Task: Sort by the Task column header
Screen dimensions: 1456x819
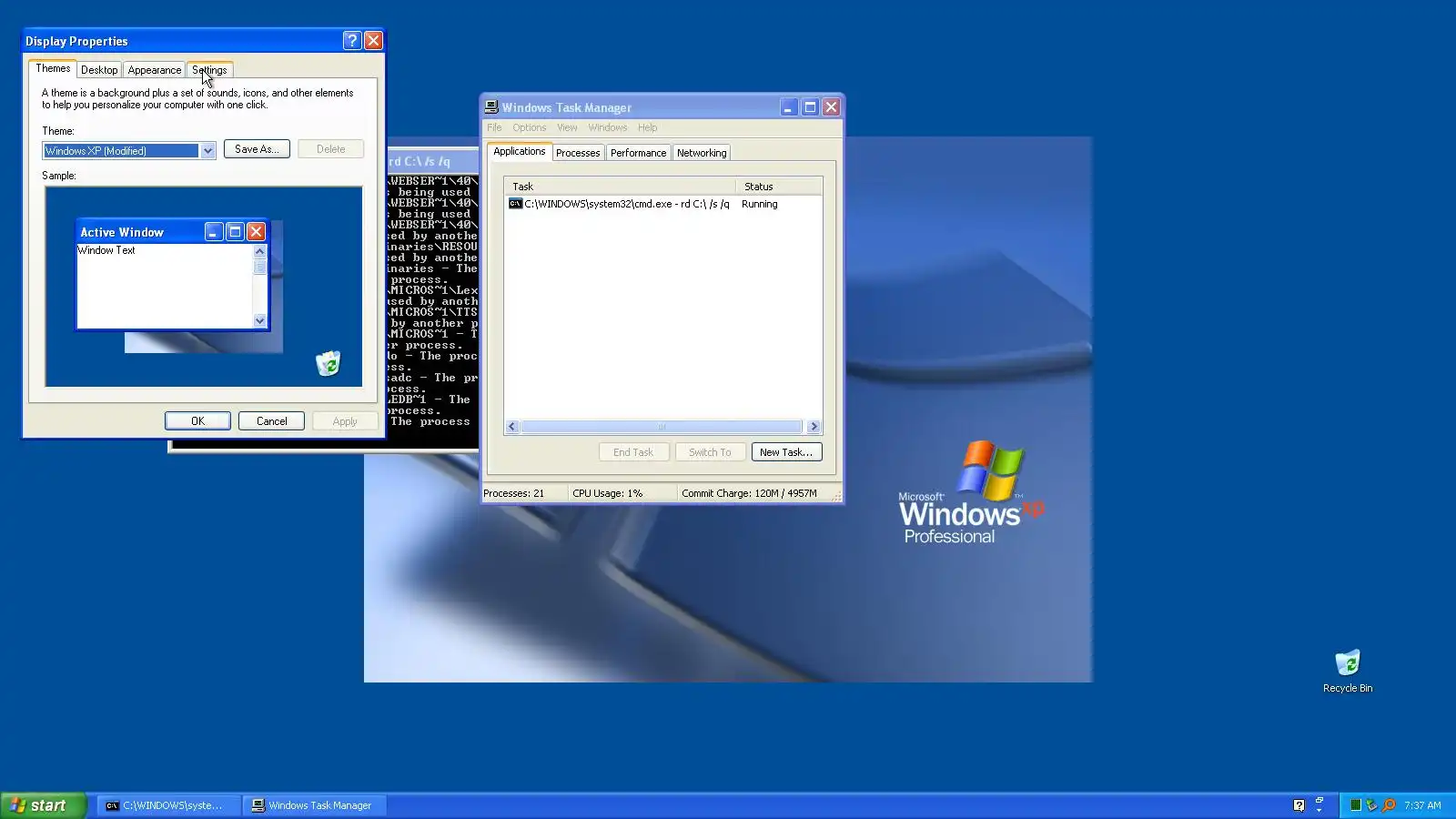Action: tap(620, 187)
